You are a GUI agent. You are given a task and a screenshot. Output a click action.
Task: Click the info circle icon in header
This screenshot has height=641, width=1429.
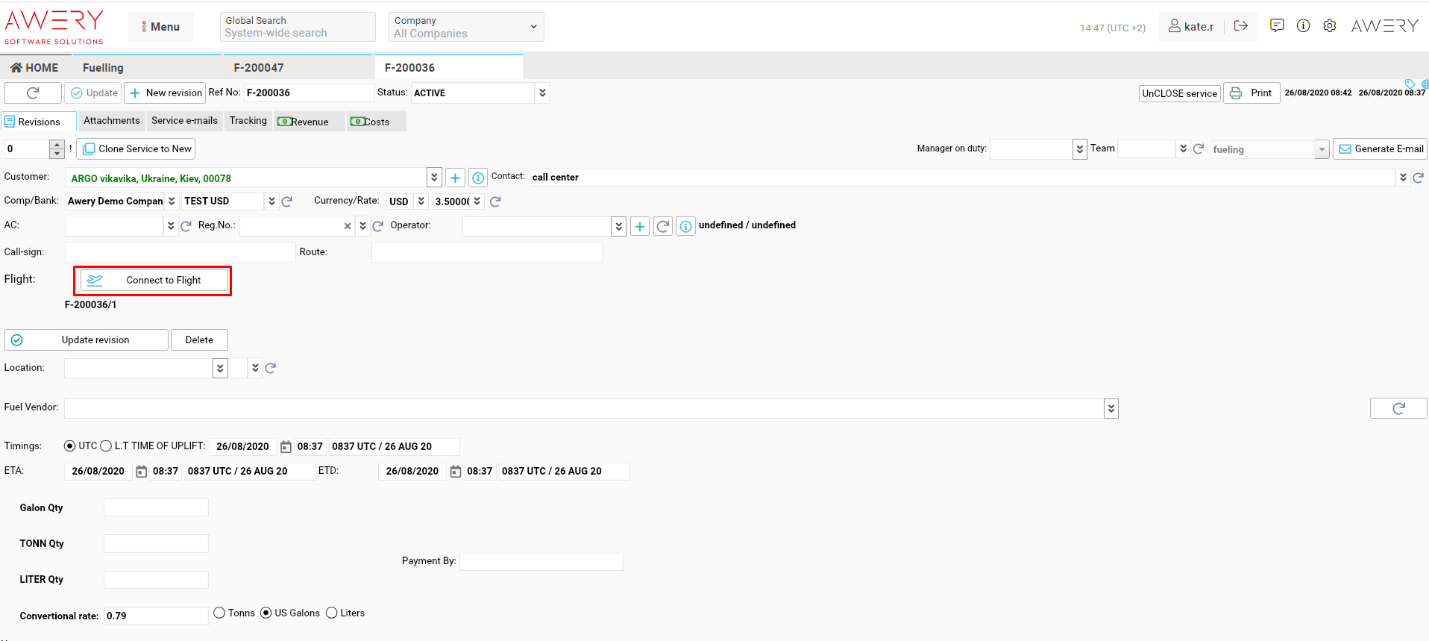[x=1303, y=26]
